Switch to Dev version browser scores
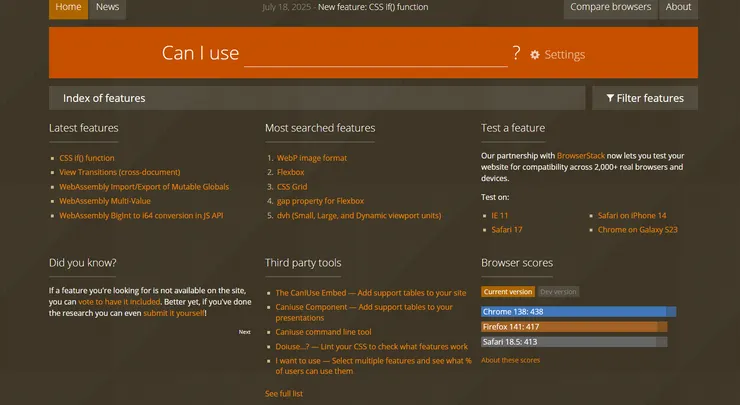 tap(558, 292)
